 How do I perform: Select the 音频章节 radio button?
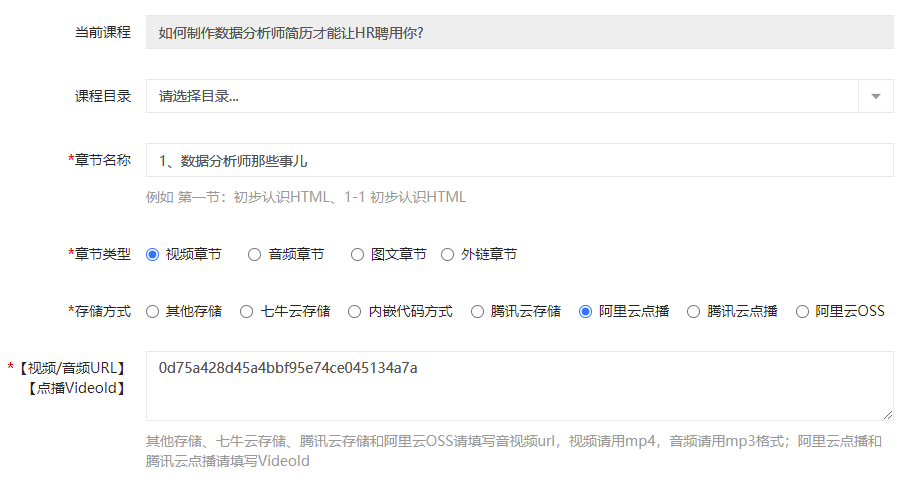coord(254,255)
